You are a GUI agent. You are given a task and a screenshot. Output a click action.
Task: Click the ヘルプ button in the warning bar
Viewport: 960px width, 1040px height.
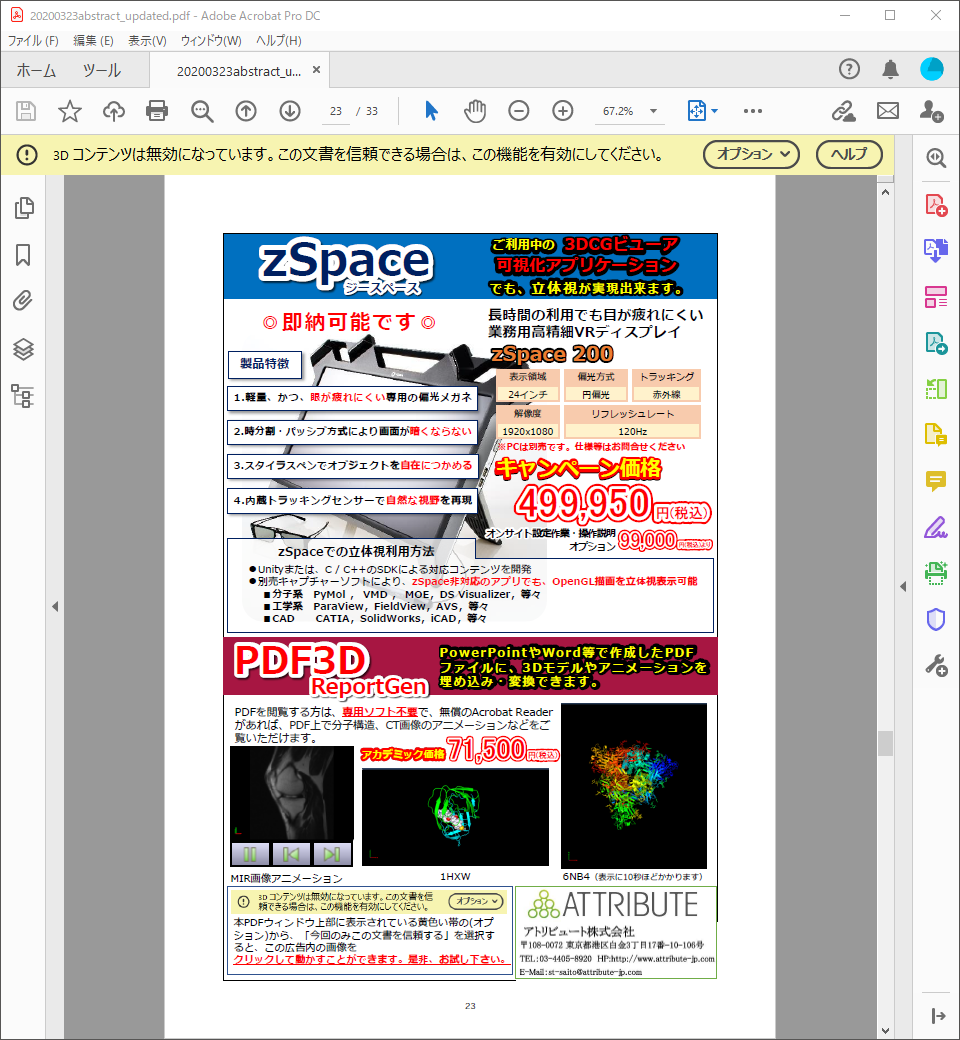pos(849,155)
